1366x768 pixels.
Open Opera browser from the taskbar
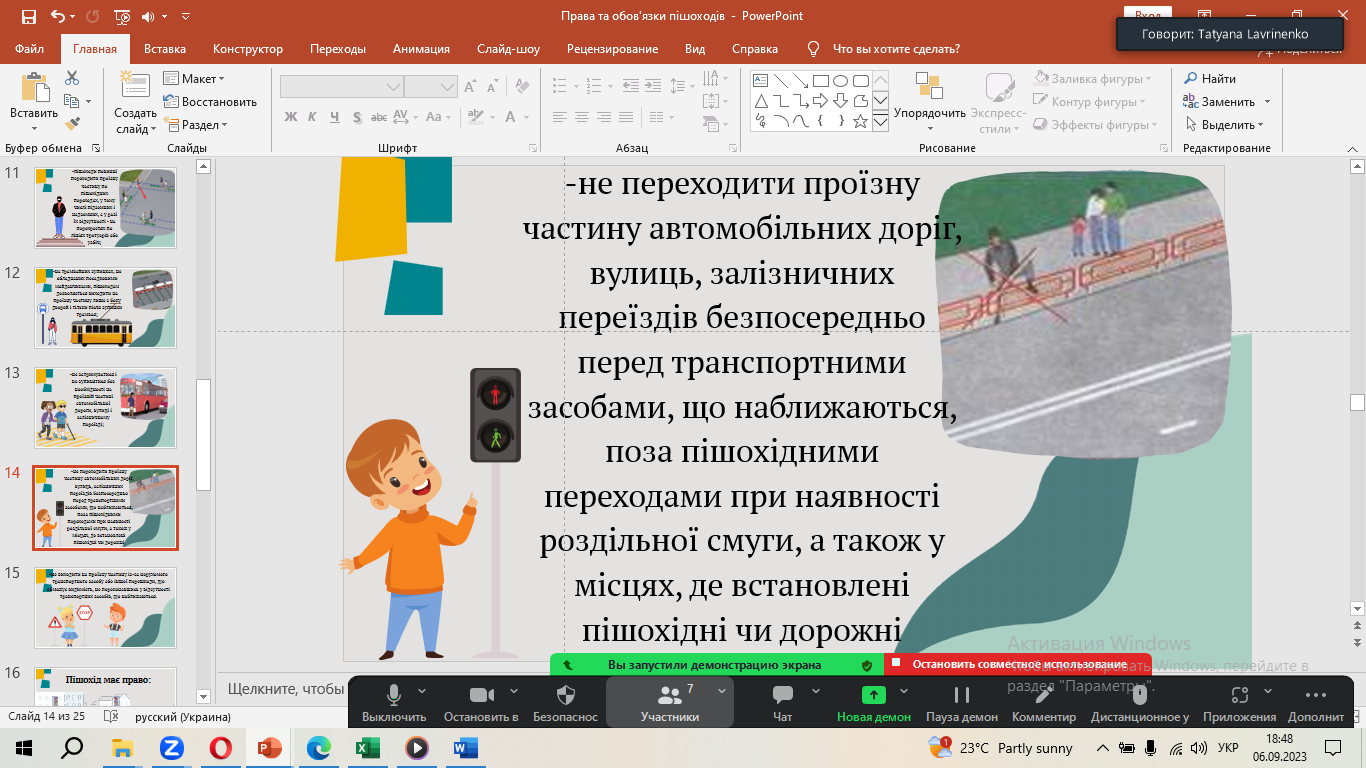(221, 747)
